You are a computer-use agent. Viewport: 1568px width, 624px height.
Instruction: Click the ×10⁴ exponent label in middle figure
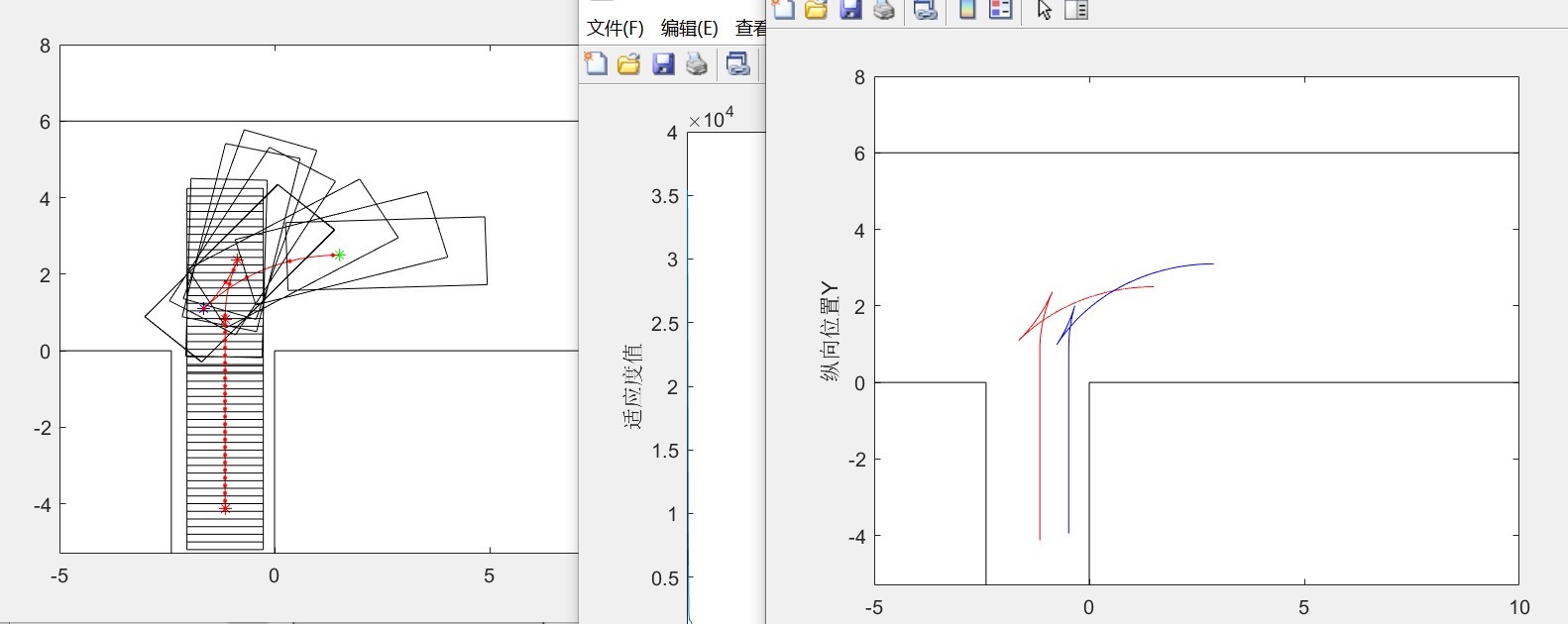click(712, 119)
